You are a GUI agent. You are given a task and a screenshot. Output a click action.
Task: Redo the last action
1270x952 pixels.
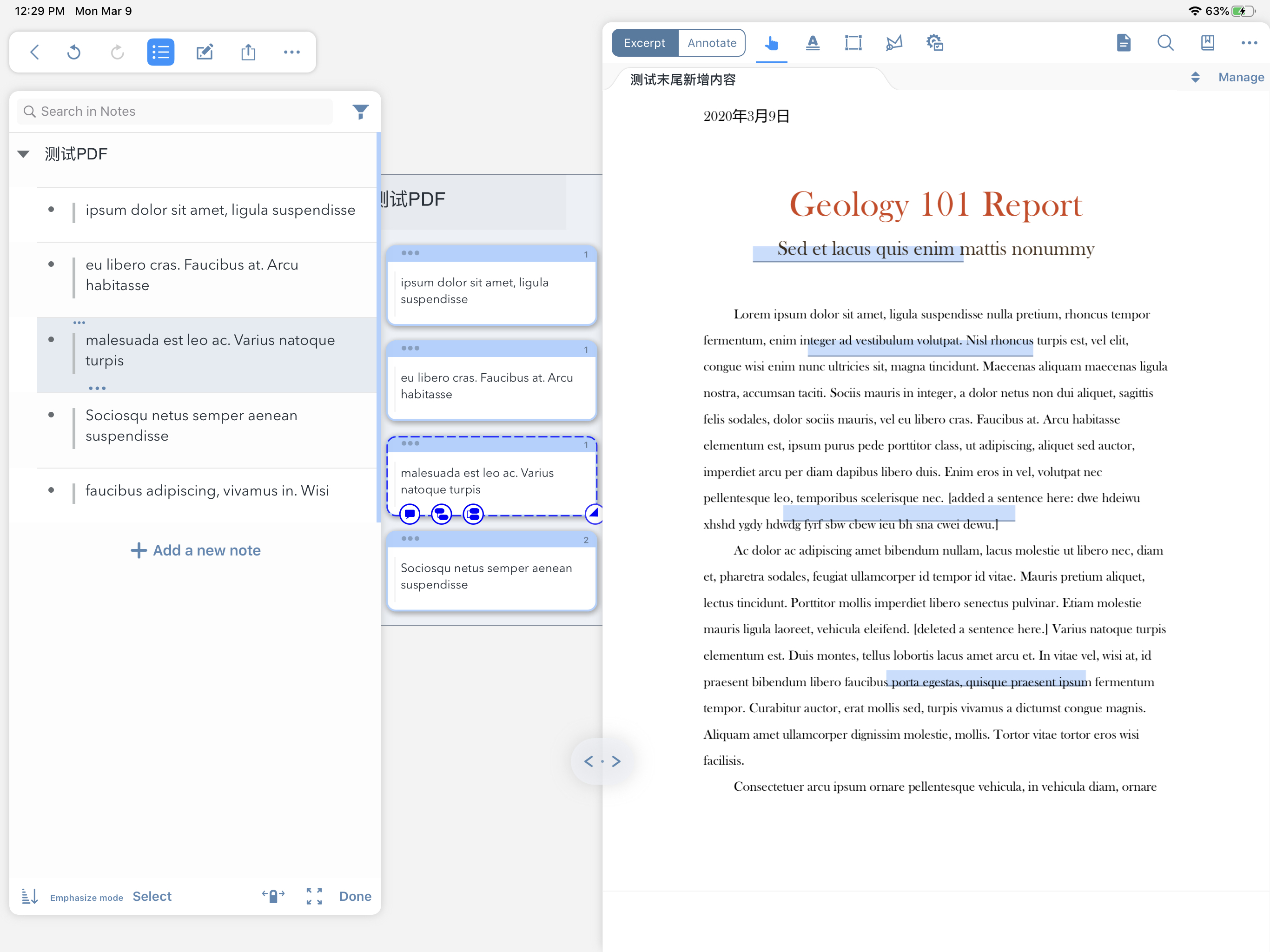(117, 52)
